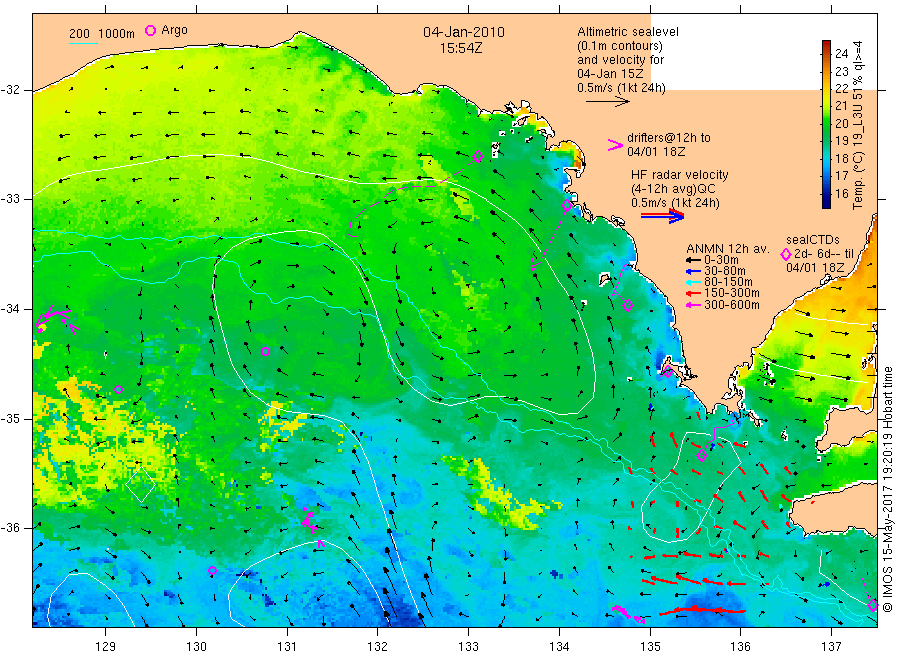Click the red 150-300m ANMN legend arrow

coord(693,293)
